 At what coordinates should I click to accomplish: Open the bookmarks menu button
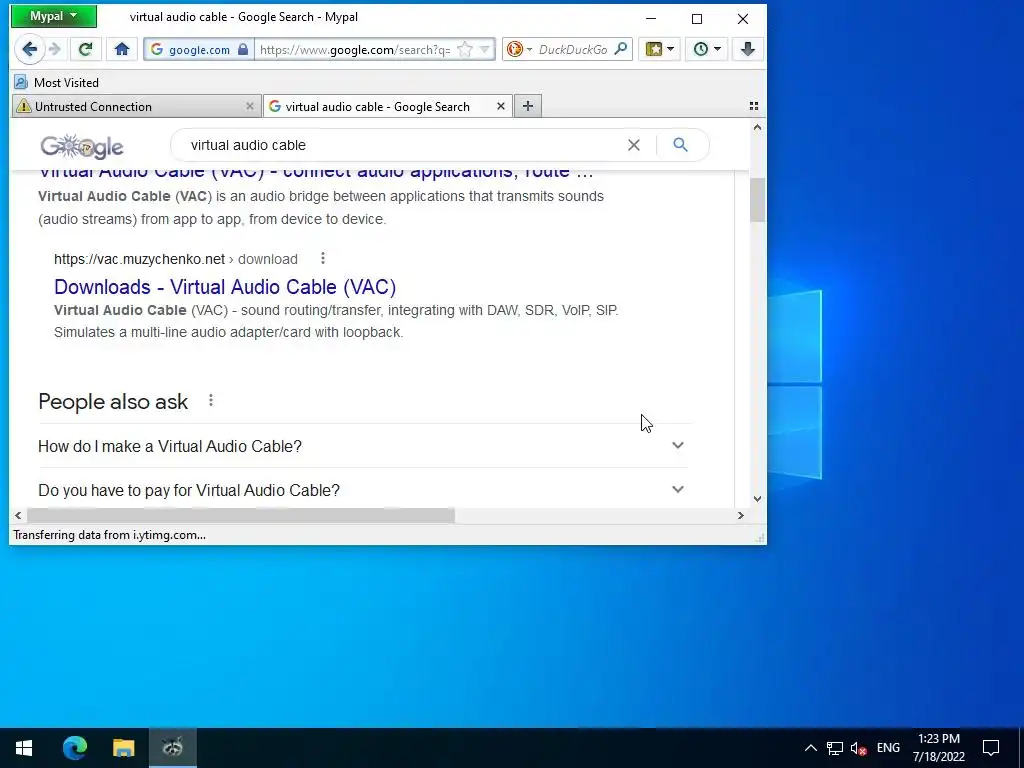(x=660, y=49)
